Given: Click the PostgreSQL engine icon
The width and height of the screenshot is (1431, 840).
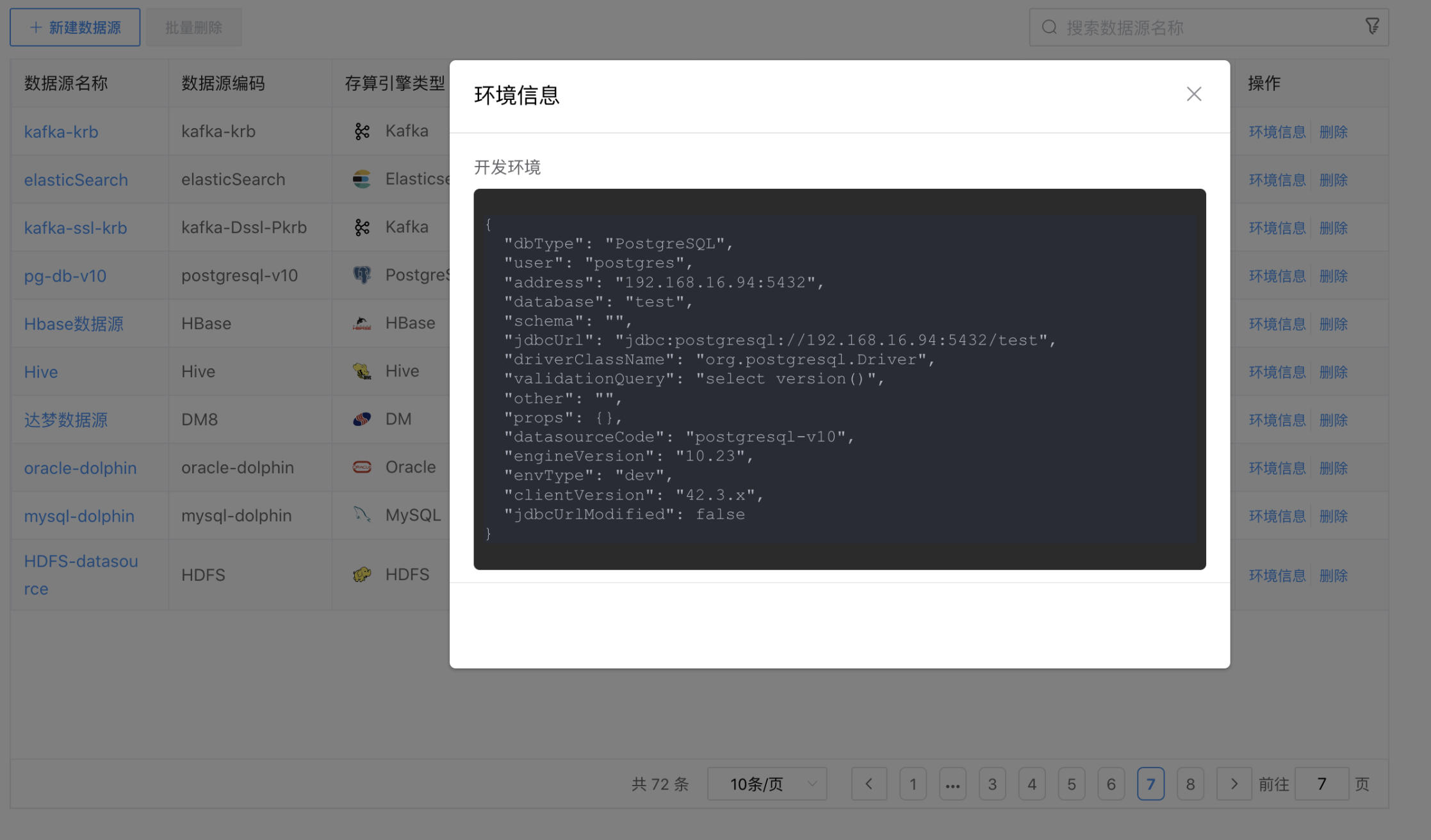Looking at the screenshot, I should tap(362, 275).
